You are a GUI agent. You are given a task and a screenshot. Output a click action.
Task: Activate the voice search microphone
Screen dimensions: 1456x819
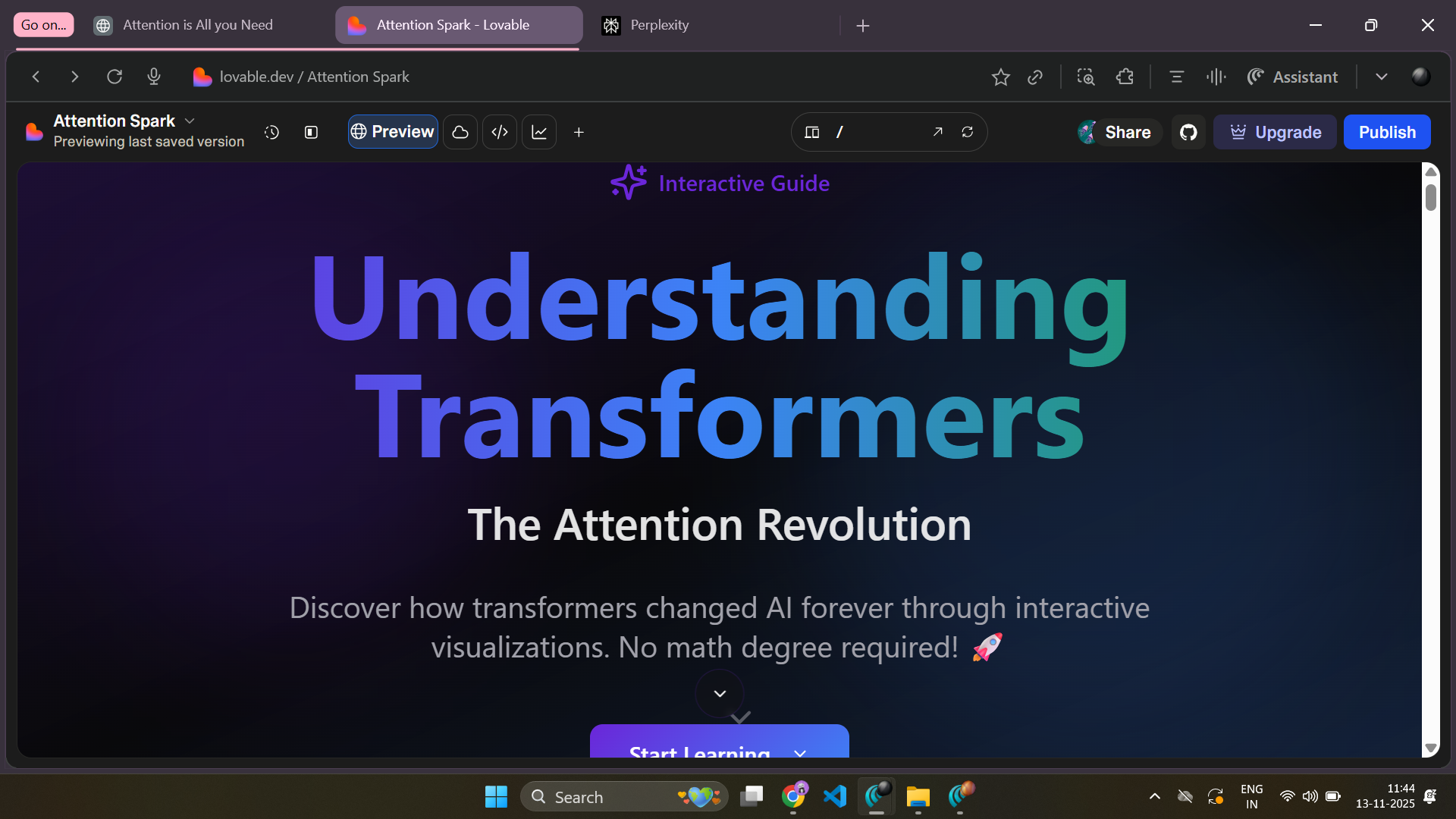[x=154, y=77]
